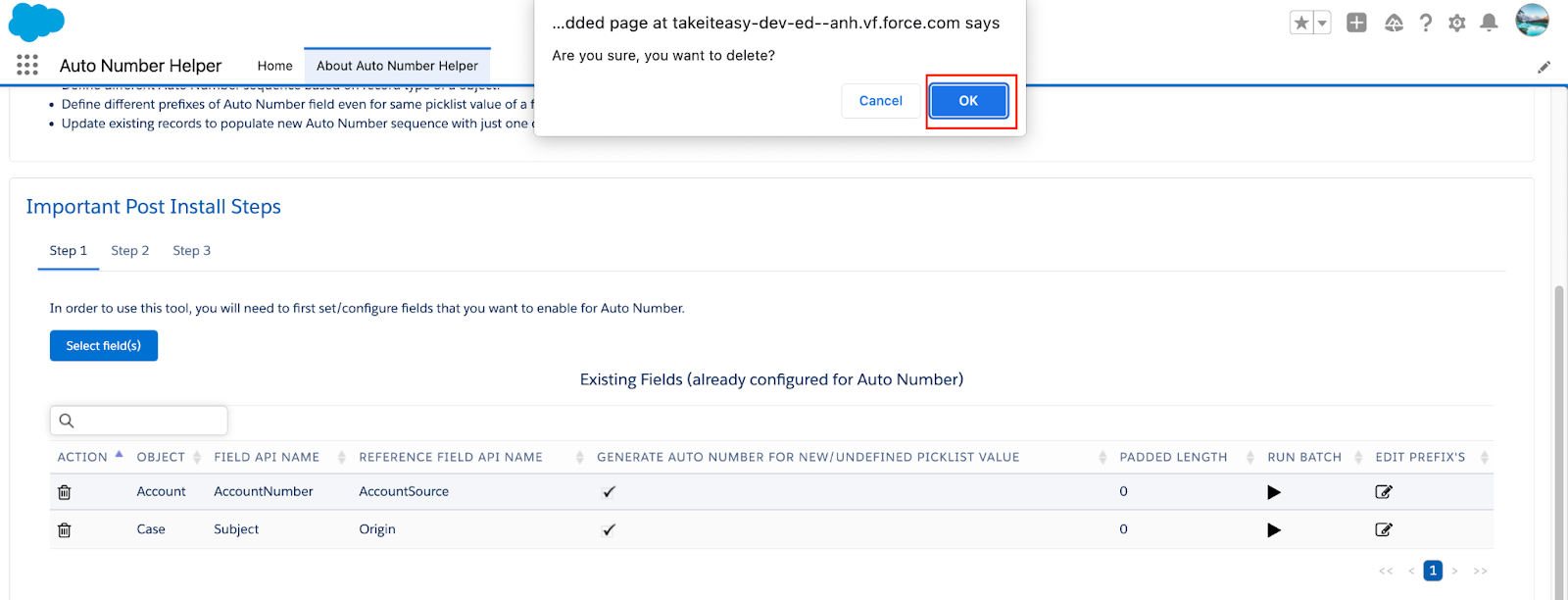Image resolution: width=1568 pixels, height=600 pixels.
Task: Click the Origin reference field cell
Action: pyautogui.click(x=377, y=529)
